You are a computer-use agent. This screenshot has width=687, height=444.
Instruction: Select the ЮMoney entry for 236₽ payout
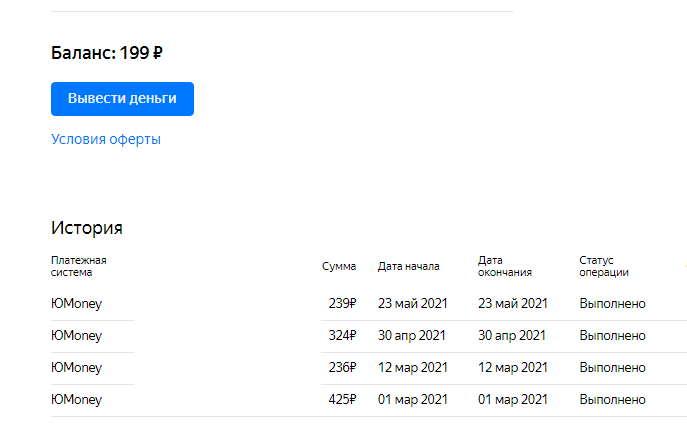(76, 368)
